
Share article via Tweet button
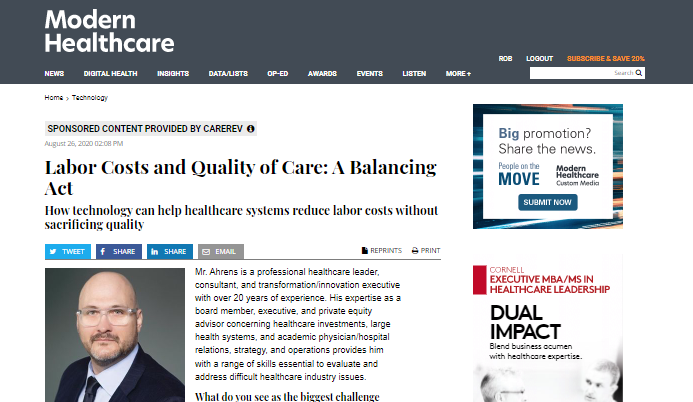(68, 251)
